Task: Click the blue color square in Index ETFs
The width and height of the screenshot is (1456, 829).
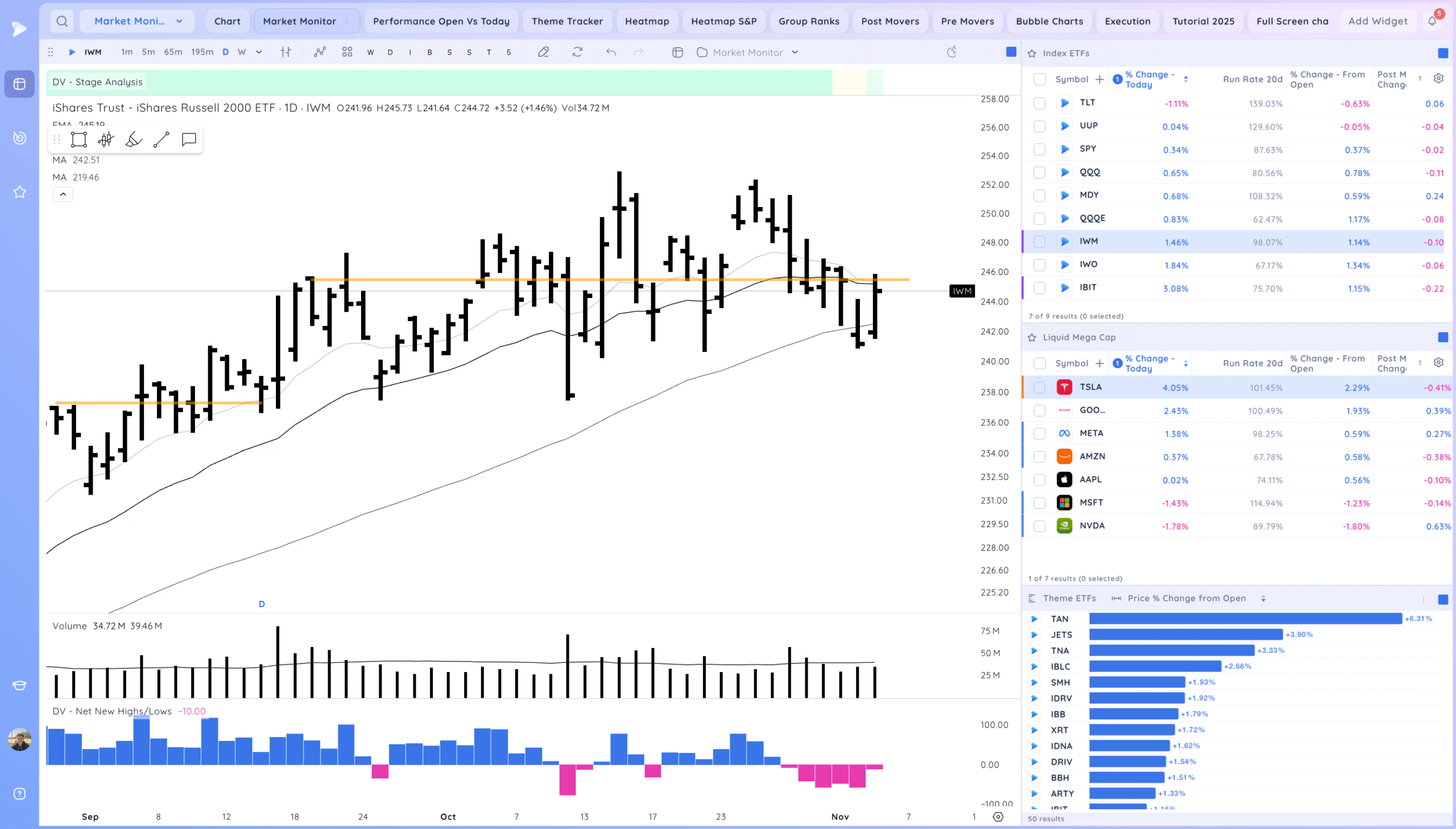Action: point(1442,53)
